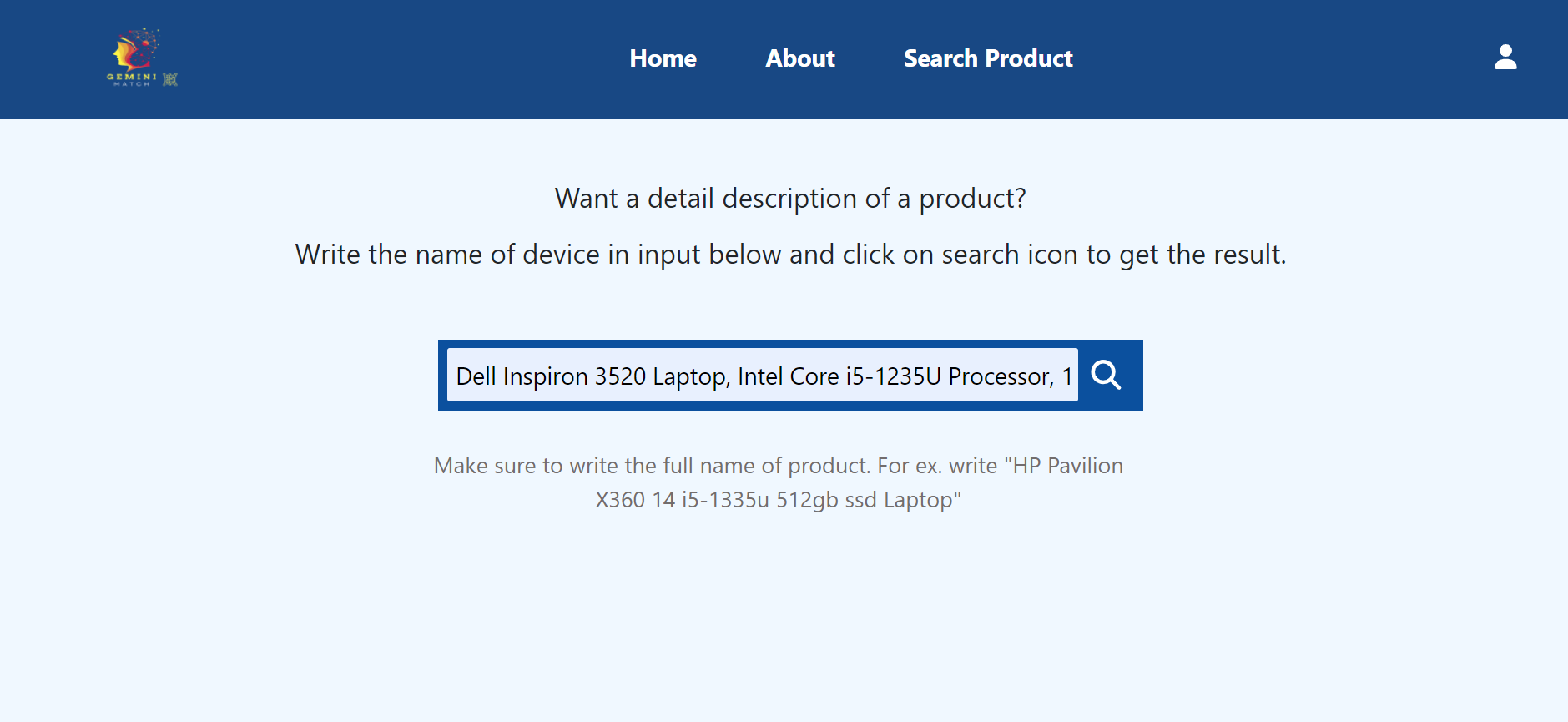Select the small emblem beside the Gemini text
1568x722 pixels.
pyautogui.click(x=170, y=79)
